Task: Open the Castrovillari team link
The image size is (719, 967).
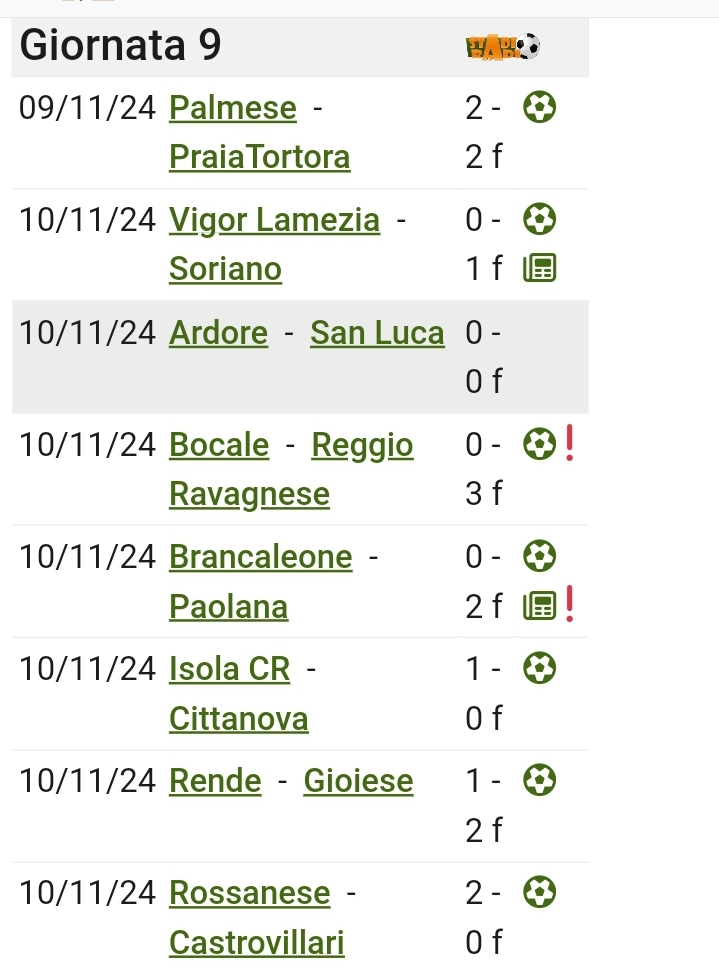Action: pos(257,942)
